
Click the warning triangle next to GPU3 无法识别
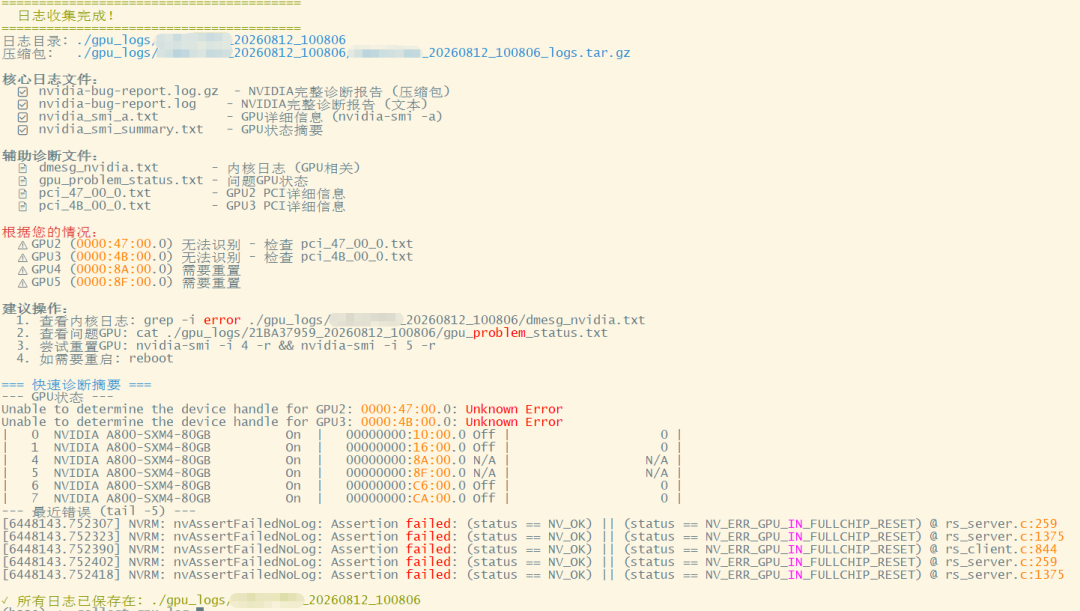pos(23,258)
